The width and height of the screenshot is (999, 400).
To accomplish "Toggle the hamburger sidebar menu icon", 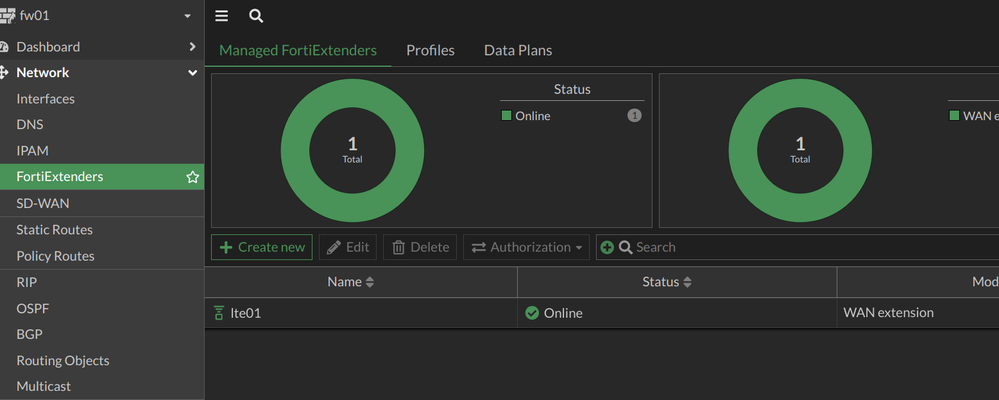I will click(x=222, y=16).
